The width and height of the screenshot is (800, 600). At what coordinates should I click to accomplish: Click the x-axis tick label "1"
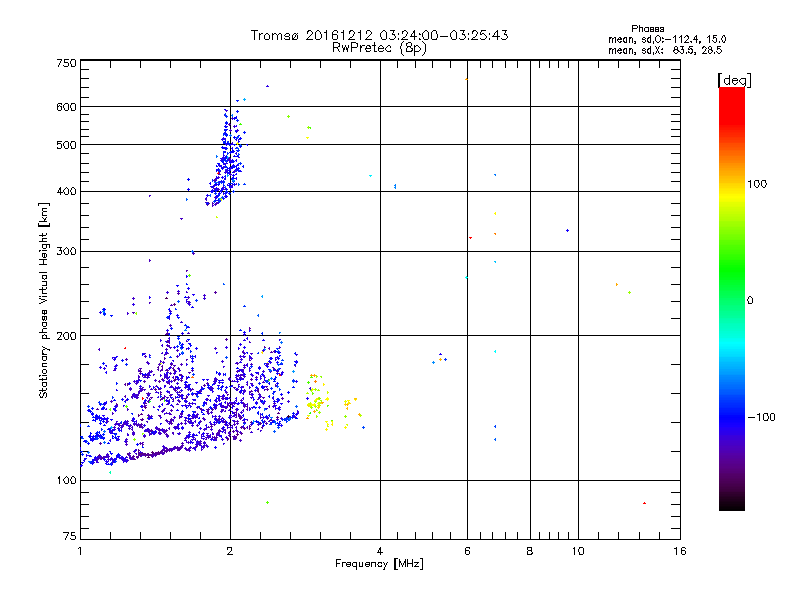pyautogui.click(x=80, y=551)
